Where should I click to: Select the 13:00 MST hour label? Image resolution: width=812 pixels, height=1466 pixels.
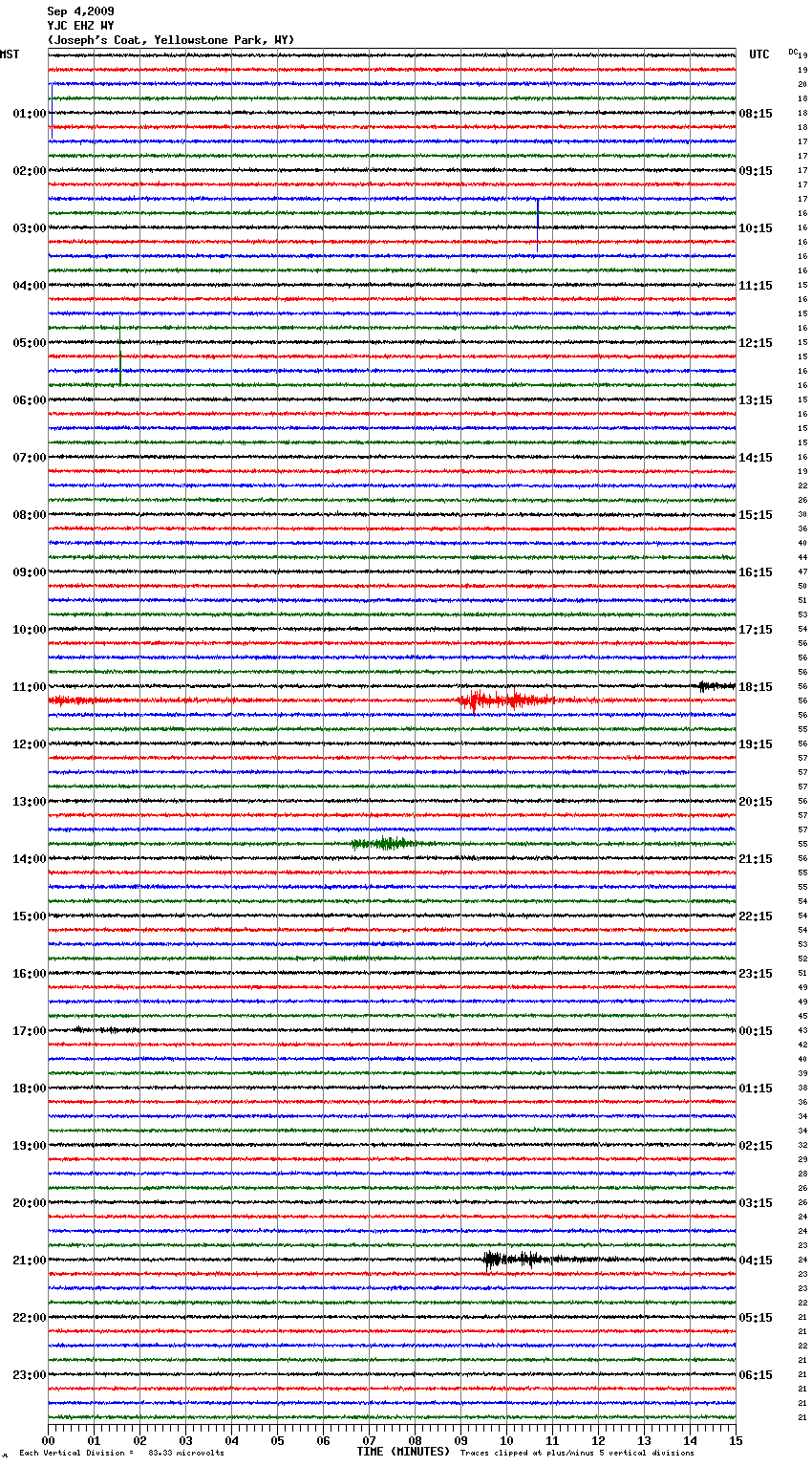click(30, 802)
